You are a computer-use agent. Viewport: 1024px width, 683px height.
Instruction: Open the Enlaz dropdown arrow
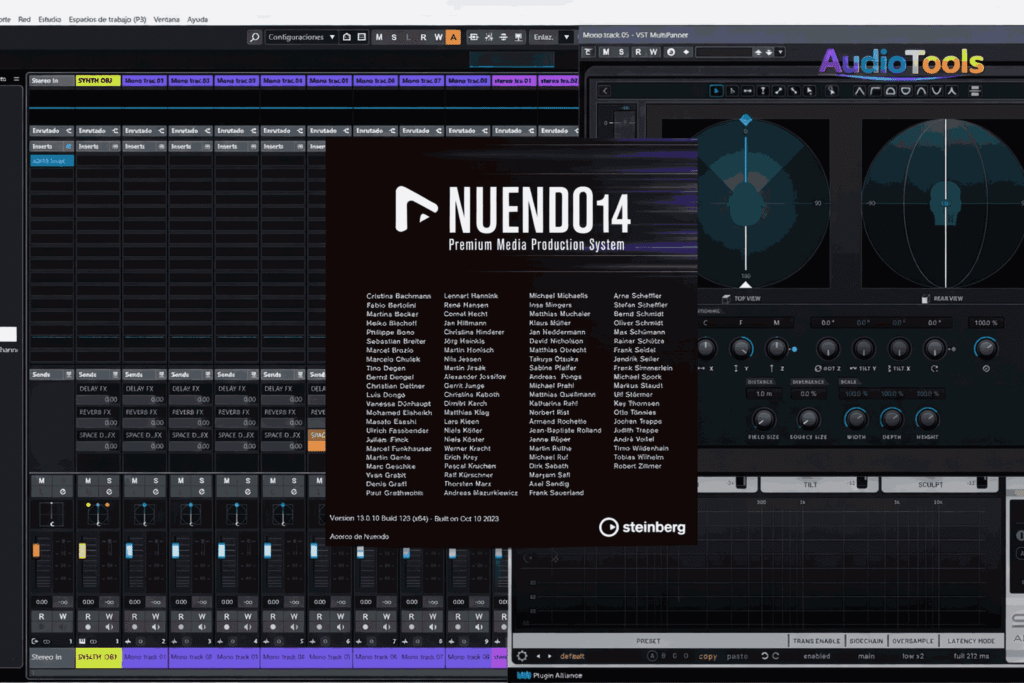pyautogui.click(x=566, y=37)
